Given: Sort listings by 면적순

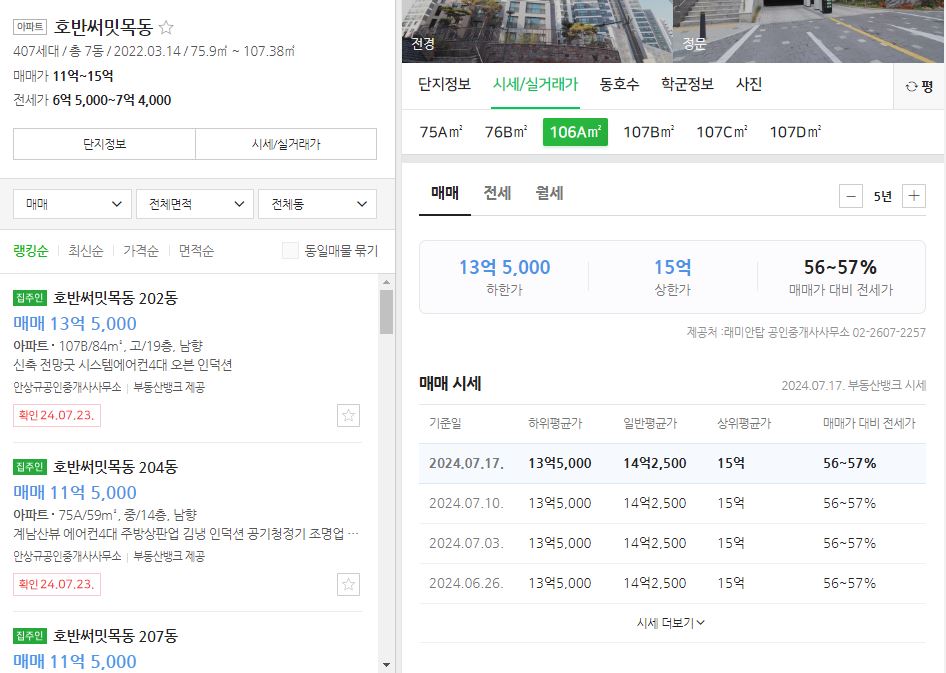Looking at the screenshot, I should (x=196, y=251).
